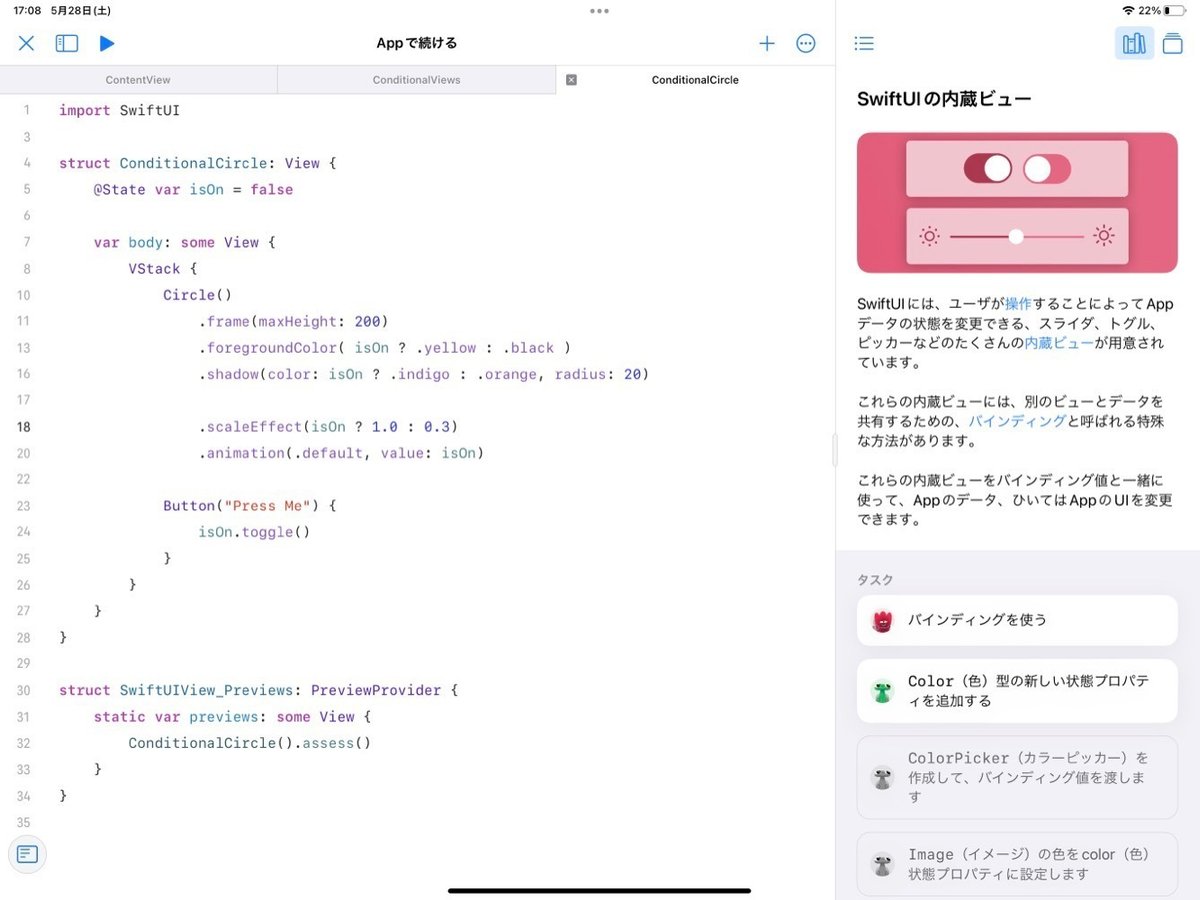This screenshot has width=1200, height=900.
Task: Tap the green character icon for Color task
Action: pos(882,691)
